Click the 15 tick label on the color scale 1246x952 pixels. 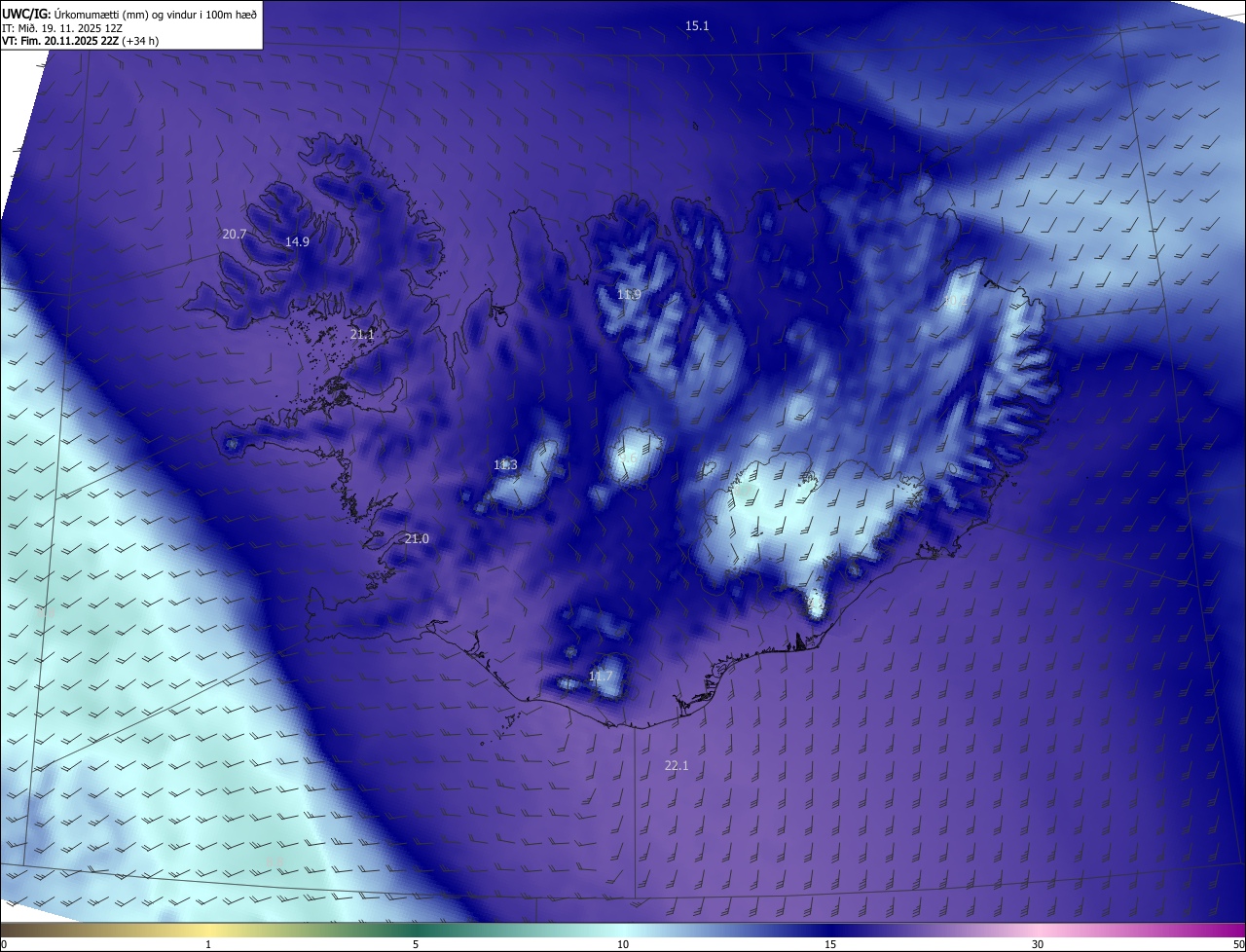(830, 944)
